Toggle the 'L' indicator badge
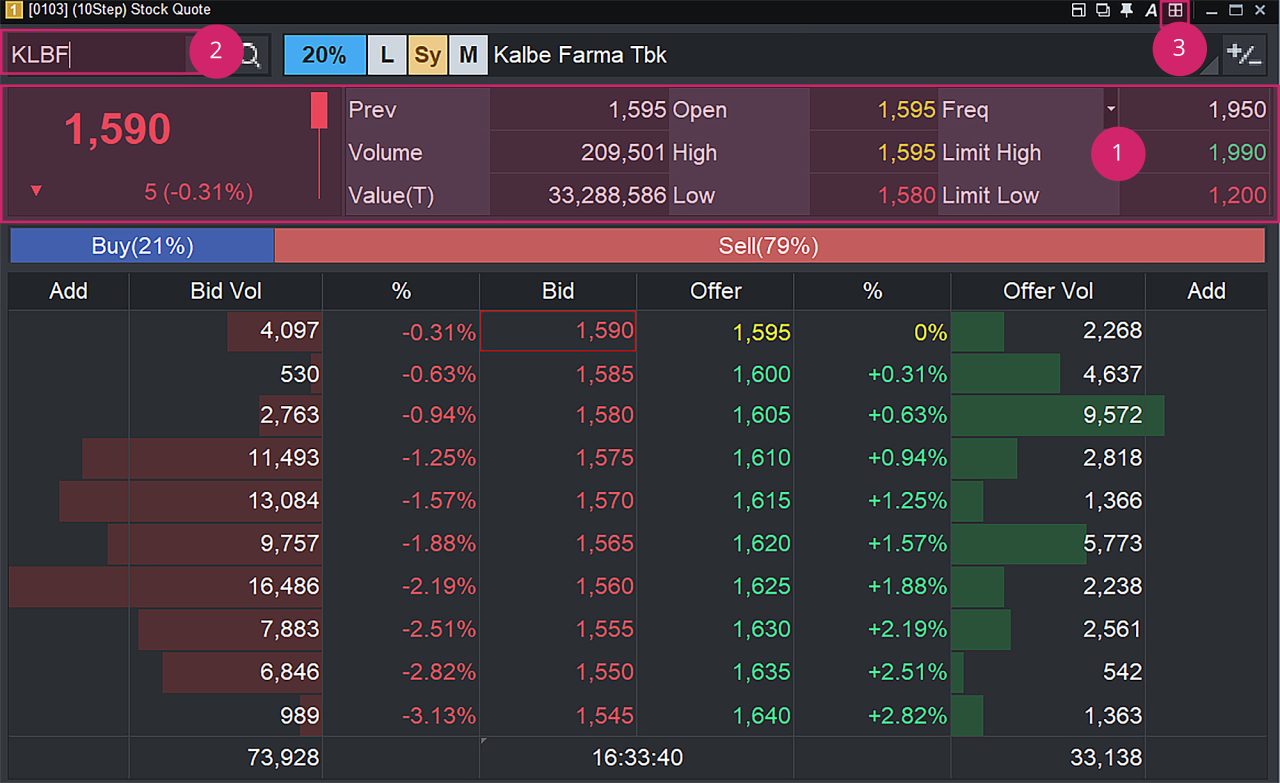 (x=387, y=54)
